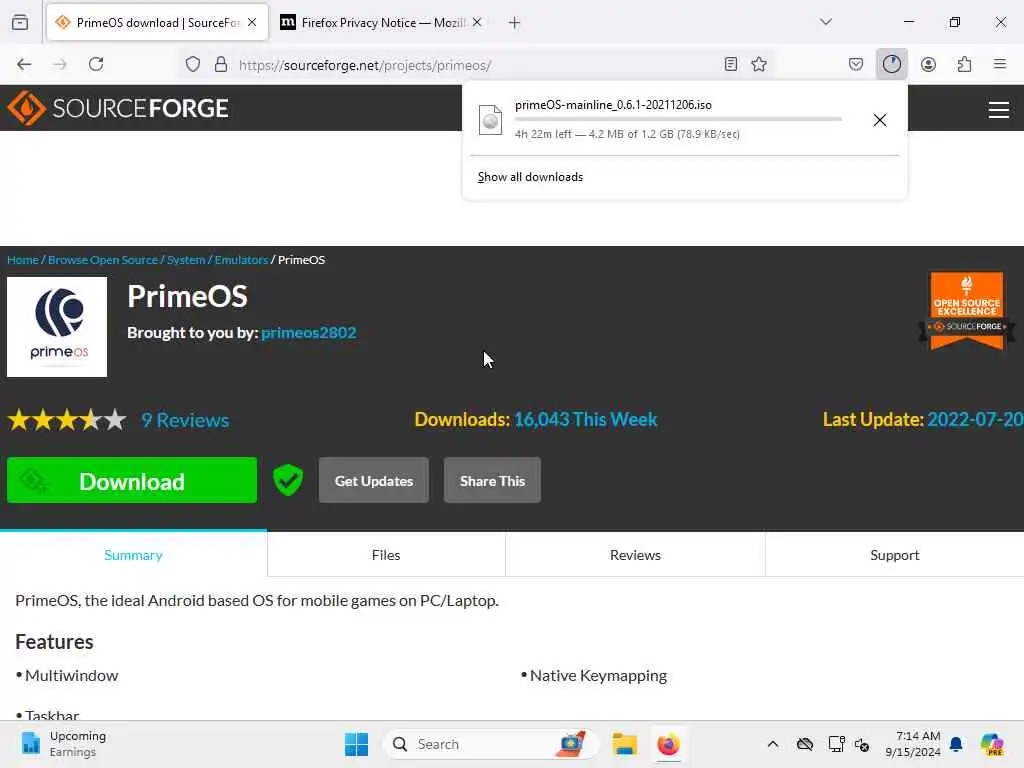Viewport: 1024px width, 768px height.
Task: Open the 9 Reviews link
Action: (185, 420)
